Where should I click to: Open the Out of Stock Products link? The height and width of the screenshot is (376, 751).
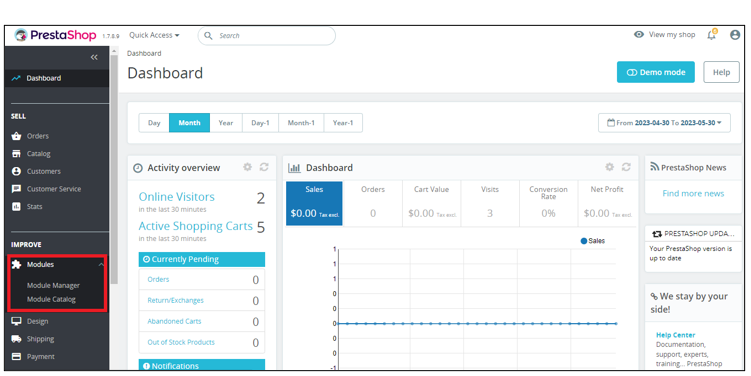point(181,342)
